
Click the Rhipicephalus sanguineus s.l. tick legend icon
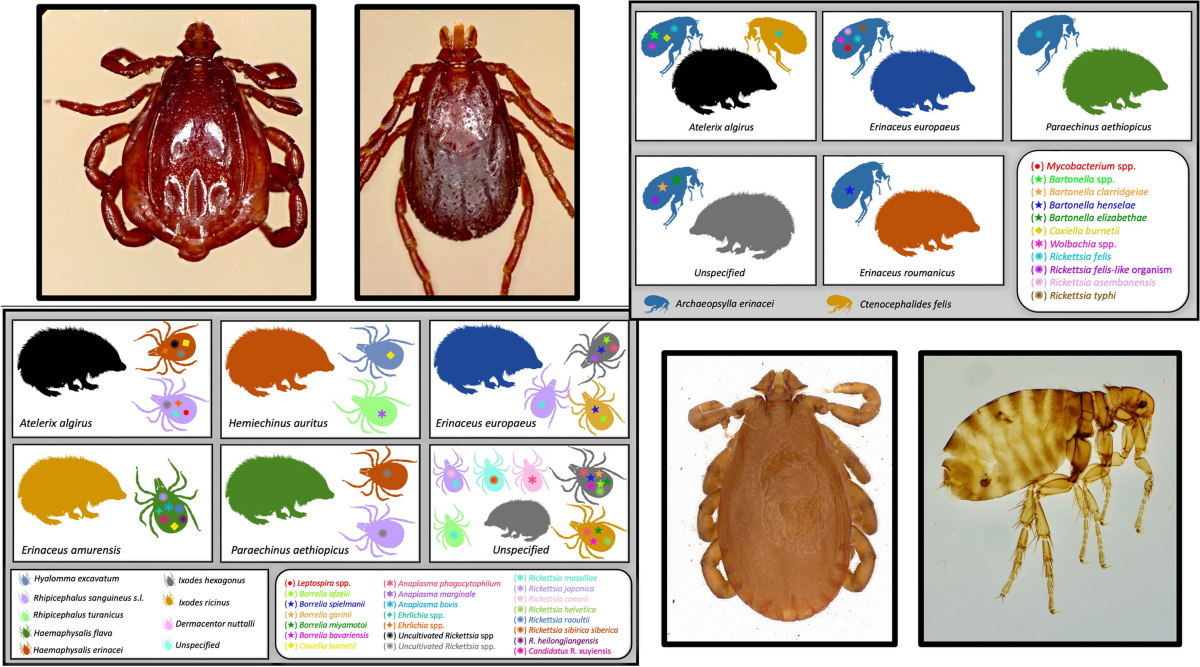[23, 598]
